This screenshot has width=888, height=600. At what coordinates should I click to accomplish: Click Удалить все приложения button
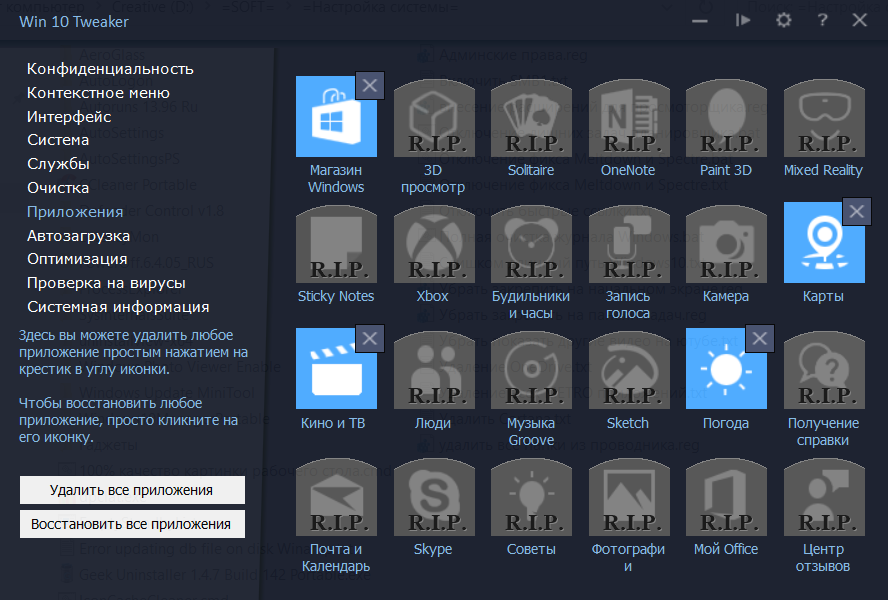tap(132, 490)
